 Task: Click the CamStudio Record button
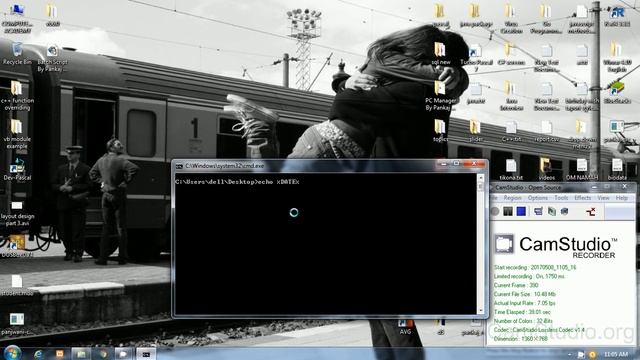point(495,211)
